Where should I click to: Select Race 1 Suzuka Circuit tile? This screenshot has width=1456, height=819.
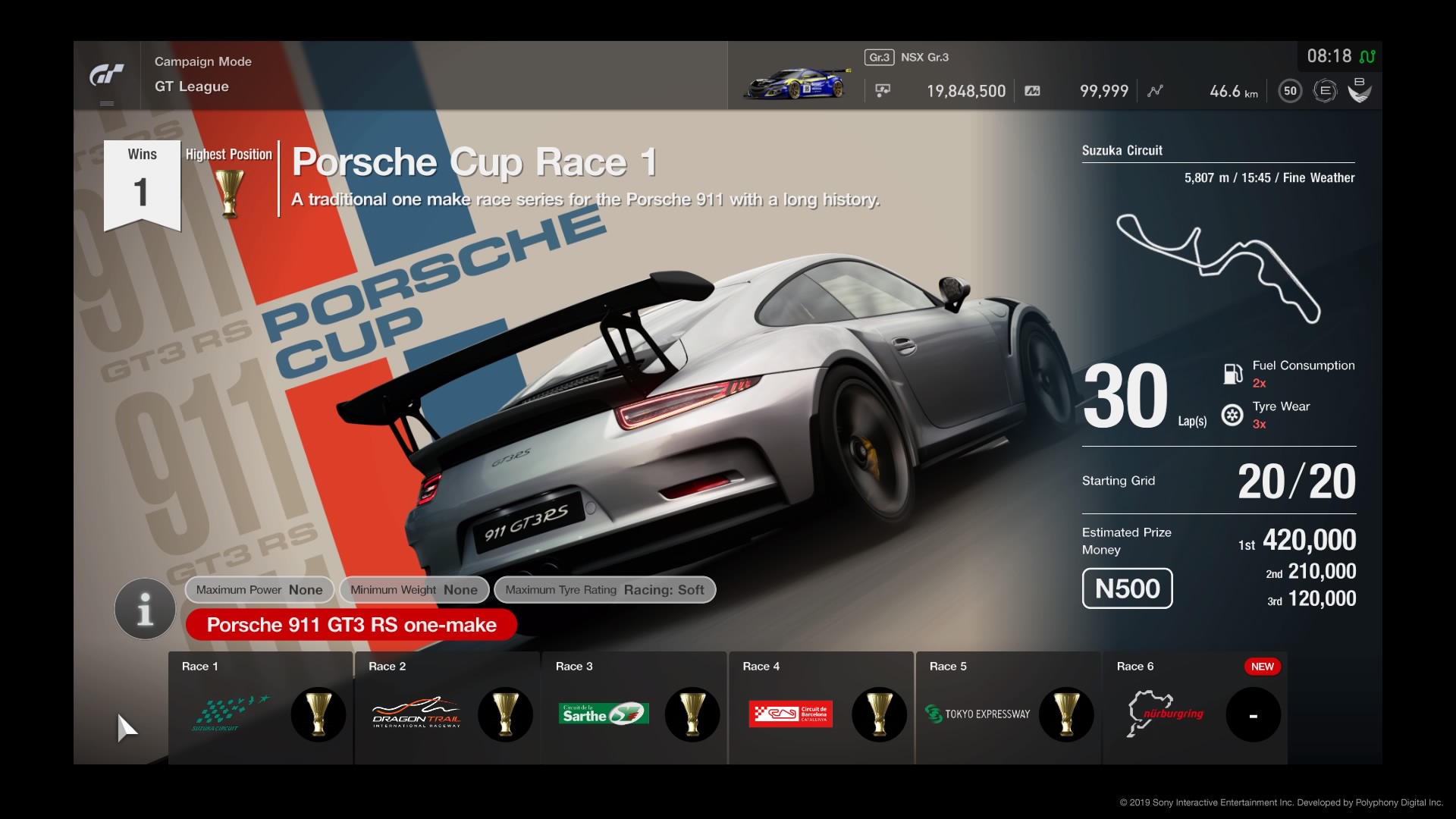click(x=261, y=708)
